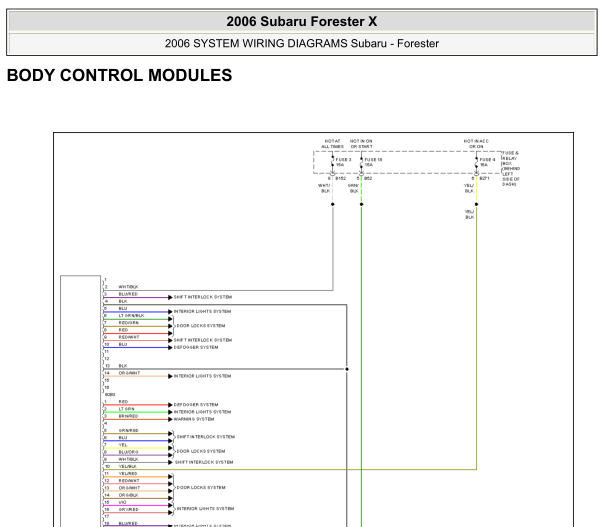Click the "HOT IN ACC OR ON" label
The width and height of the screenshot is (603, 527).
[476, 144]
